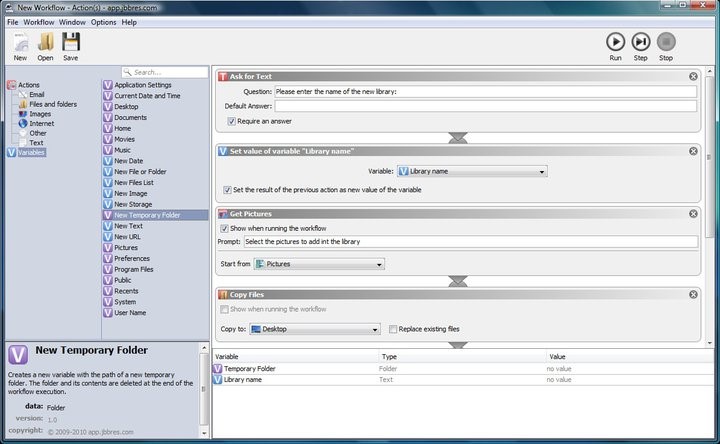
Task: Run the workflow with the Run button
Action: point(615,44)
